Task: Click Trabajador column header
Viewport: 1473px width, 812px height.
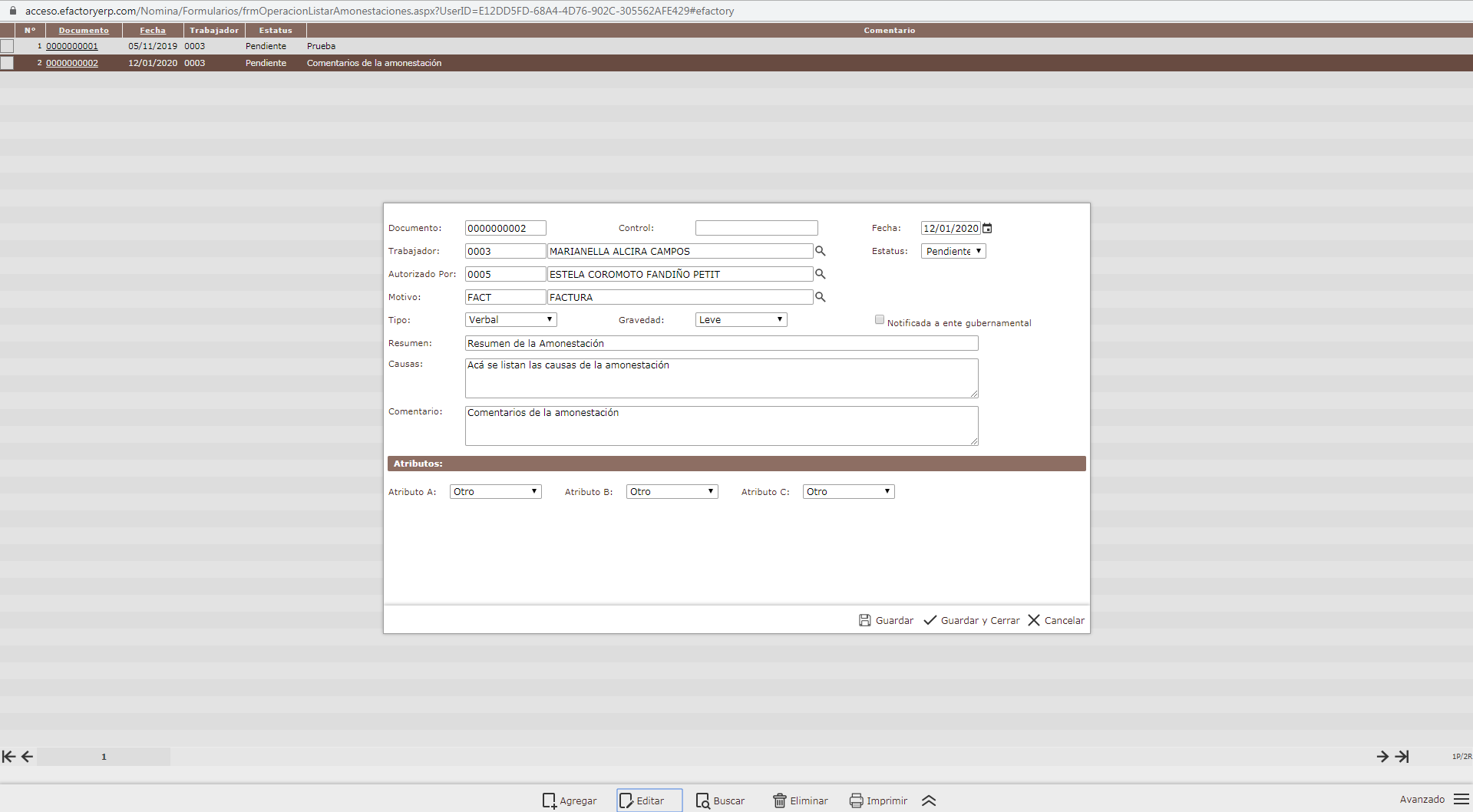Action: 214,31
